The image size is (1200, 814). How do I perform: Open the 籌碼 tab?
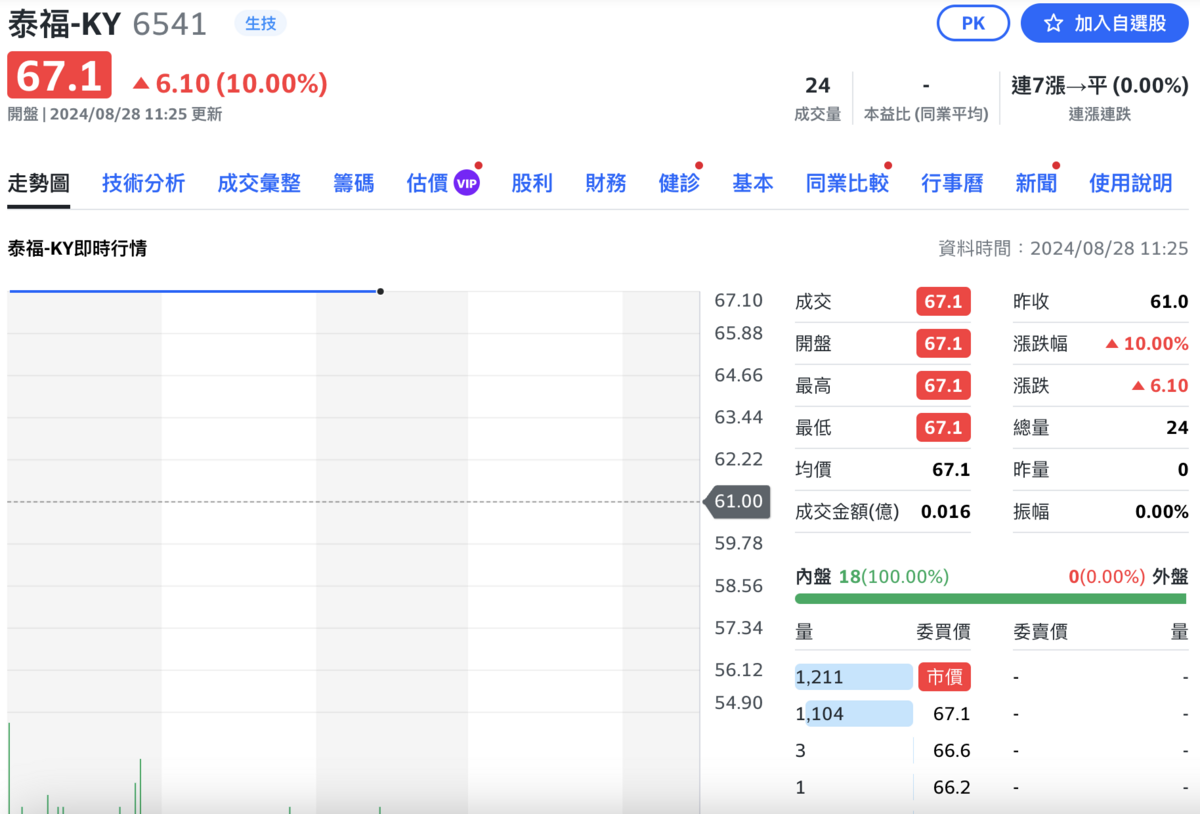click(354, 183)
